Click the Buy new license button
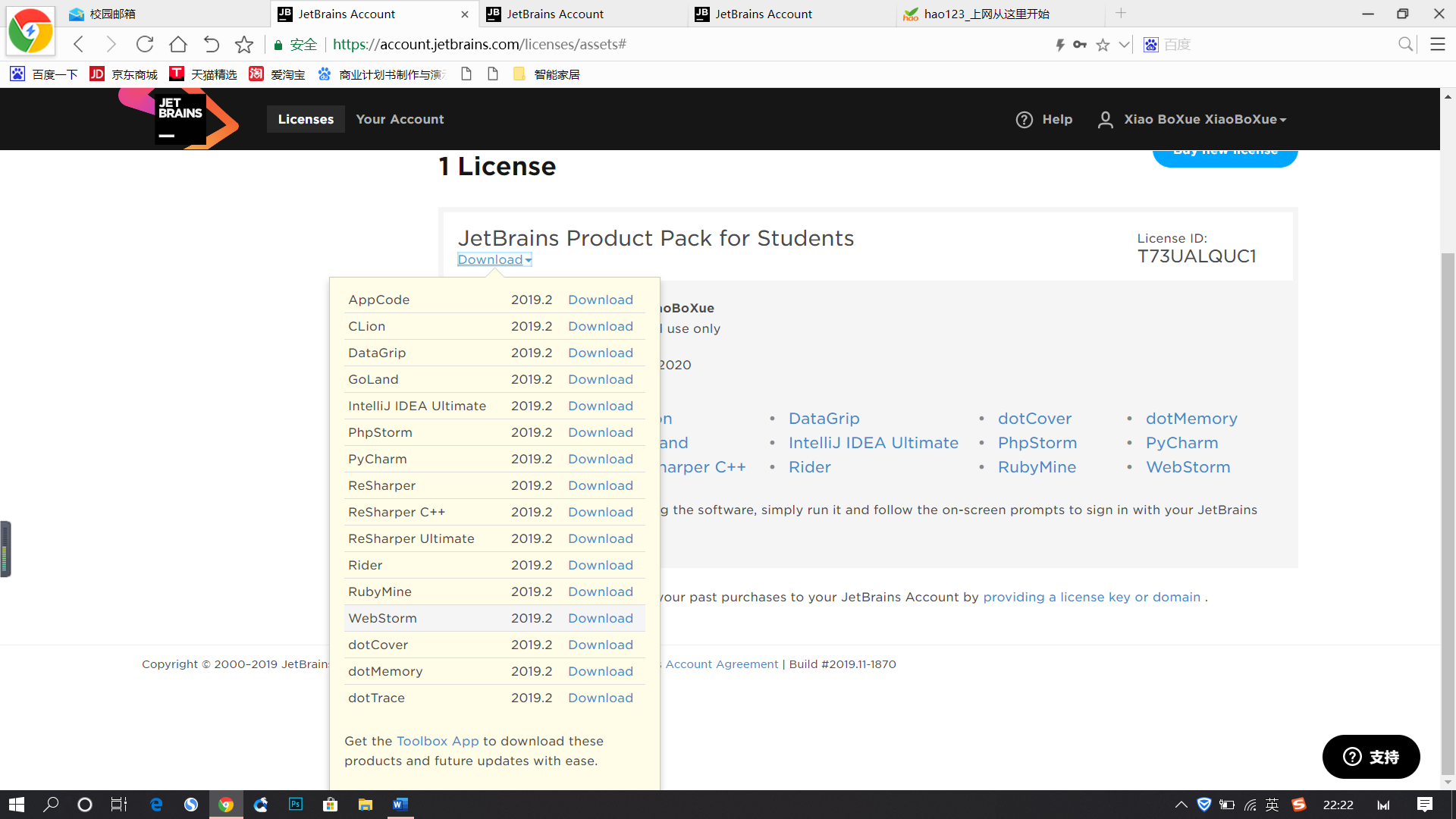The height and width of the screenshot is (819, 1456). point(1225,156)
